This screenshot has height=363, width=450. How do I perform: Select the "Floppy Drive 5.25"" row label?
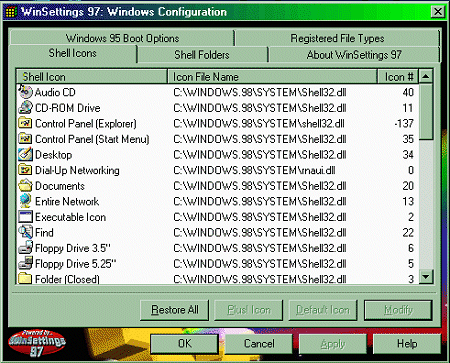coord(76,264)
